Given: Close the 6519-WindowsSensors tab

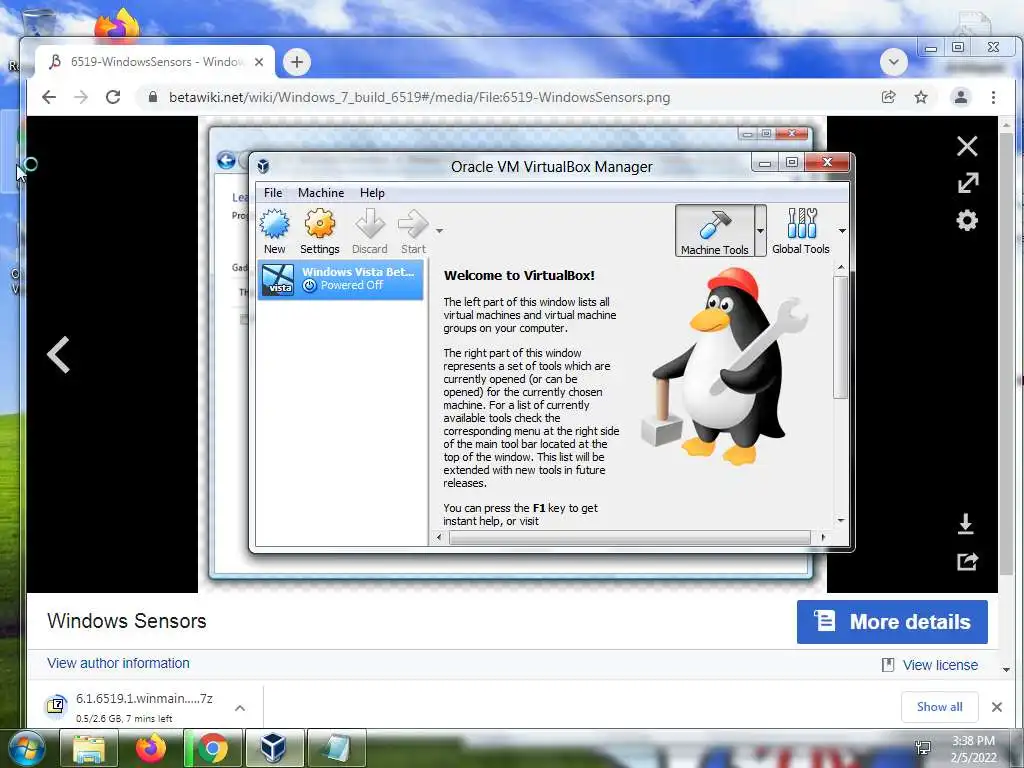Looking at the screenshot, I should pyautogui.click(x=259, y=62).
